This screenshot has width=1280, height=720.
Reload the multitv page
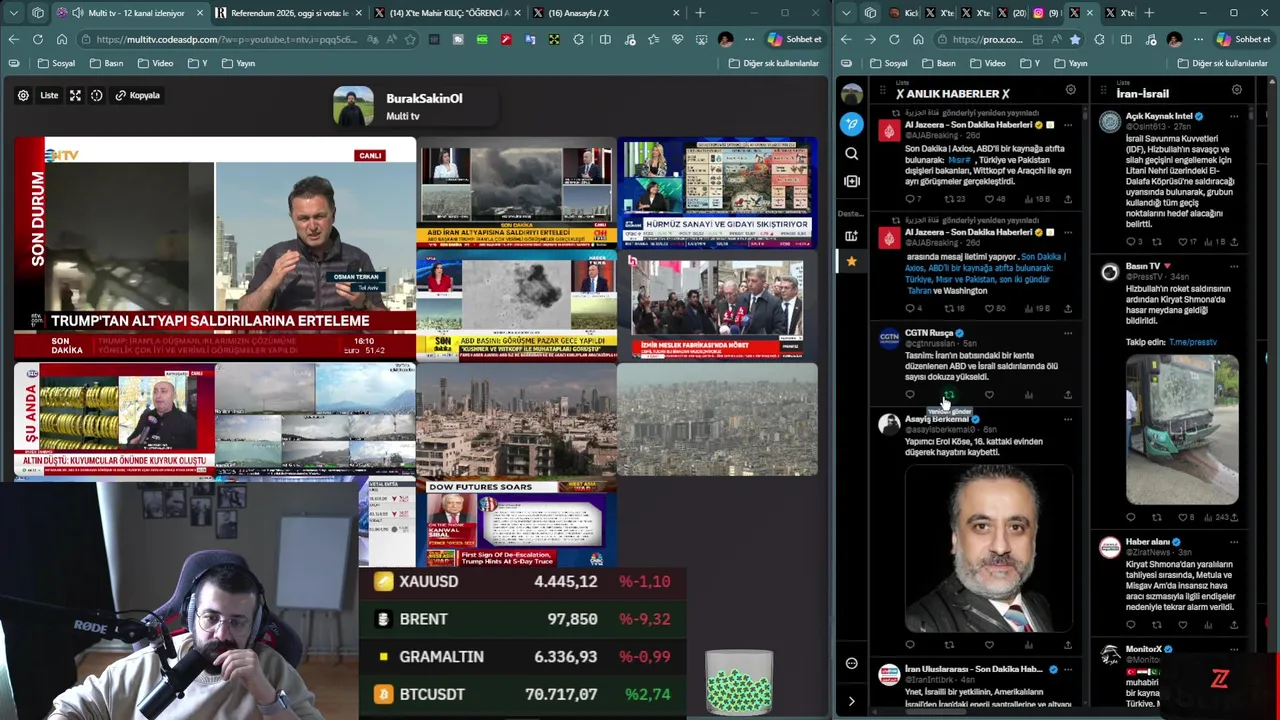point(38,39)
